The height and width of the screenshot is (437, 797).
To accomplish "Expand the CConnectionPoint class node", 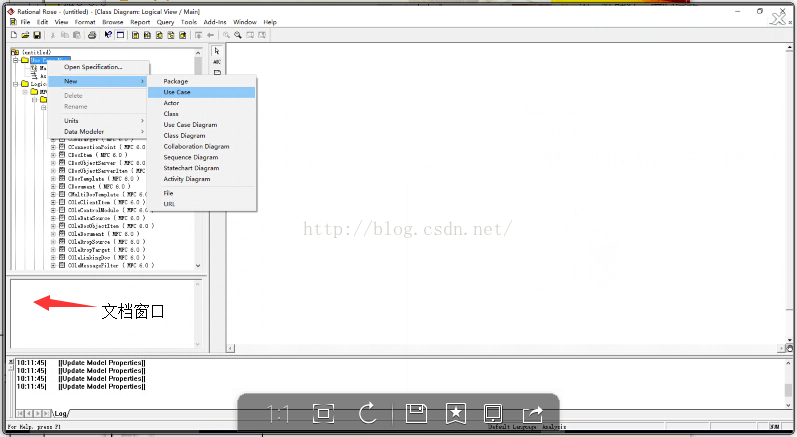I will (x=53, y=147).
